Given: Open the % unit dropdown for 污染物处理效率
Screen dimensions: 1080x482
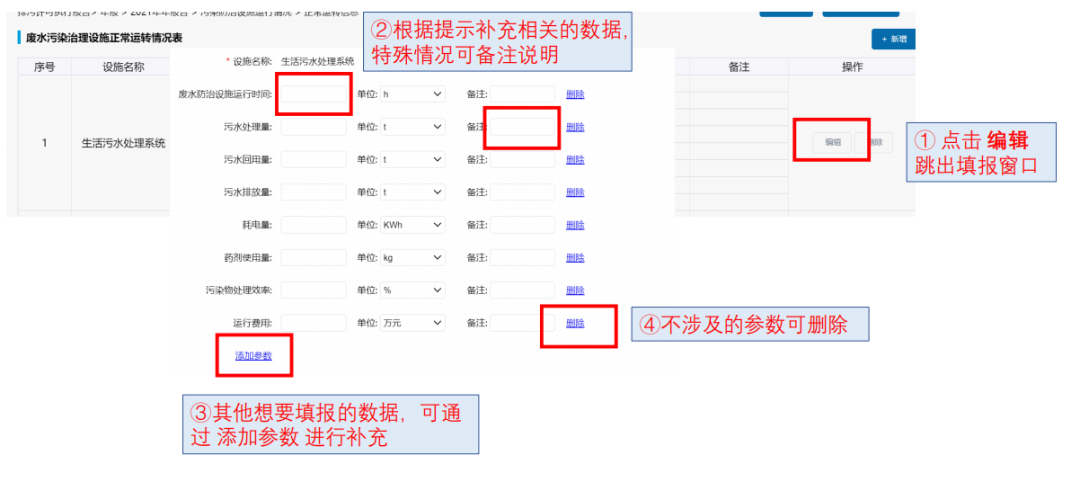Looking at the screenshot, I should [x=413, y=290].
